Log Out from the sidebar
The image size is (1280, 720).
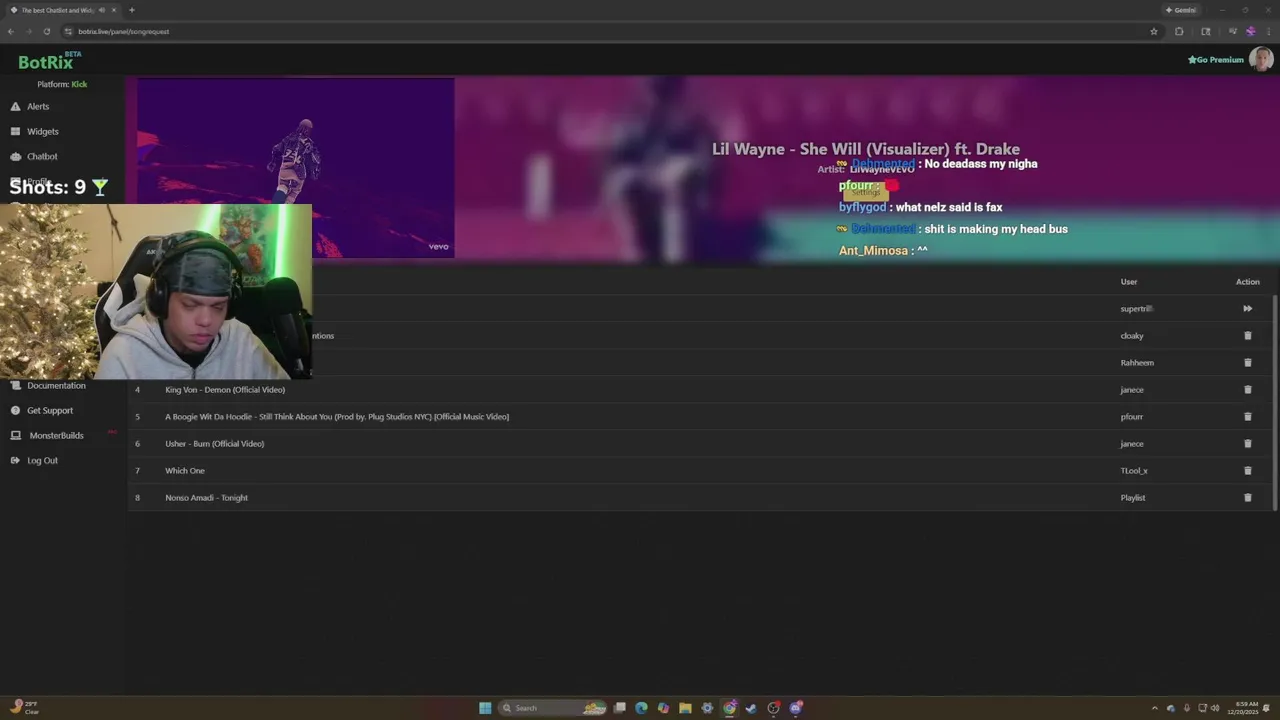pyautogui.click(x=34, y=460)
